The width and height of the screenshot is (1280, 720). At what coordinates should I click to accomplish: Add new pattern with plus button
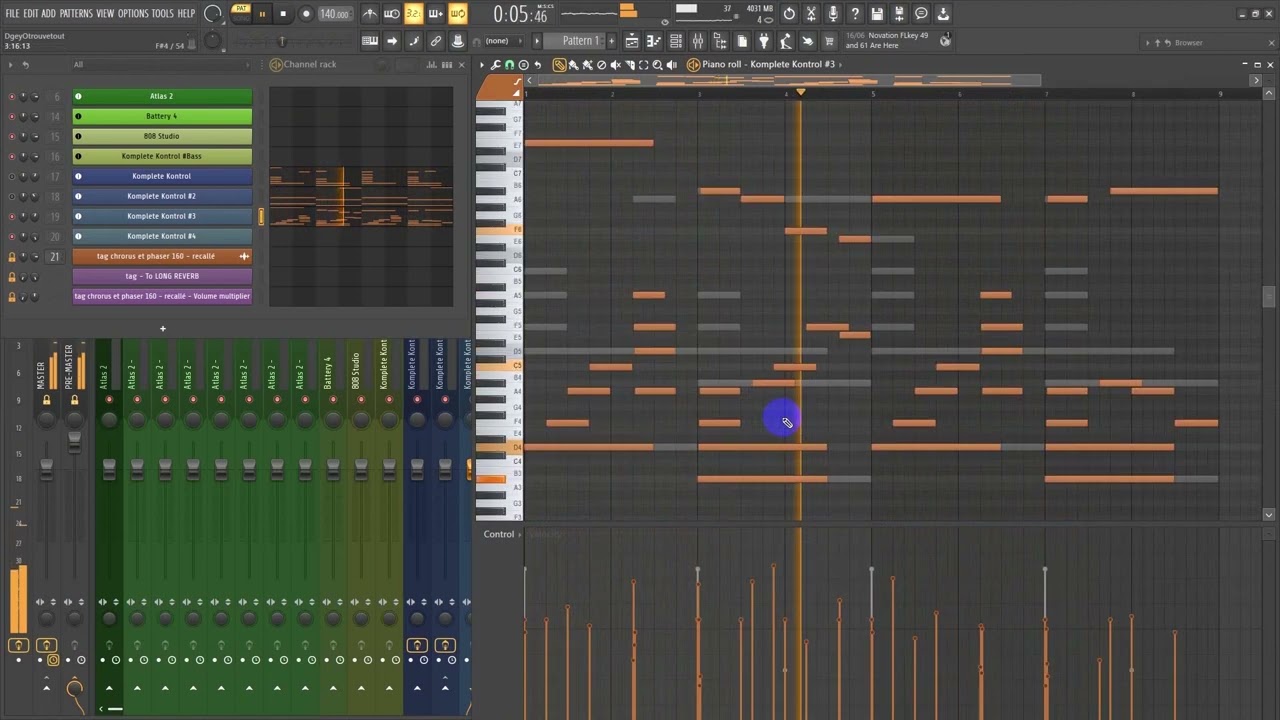pos(611,41)
